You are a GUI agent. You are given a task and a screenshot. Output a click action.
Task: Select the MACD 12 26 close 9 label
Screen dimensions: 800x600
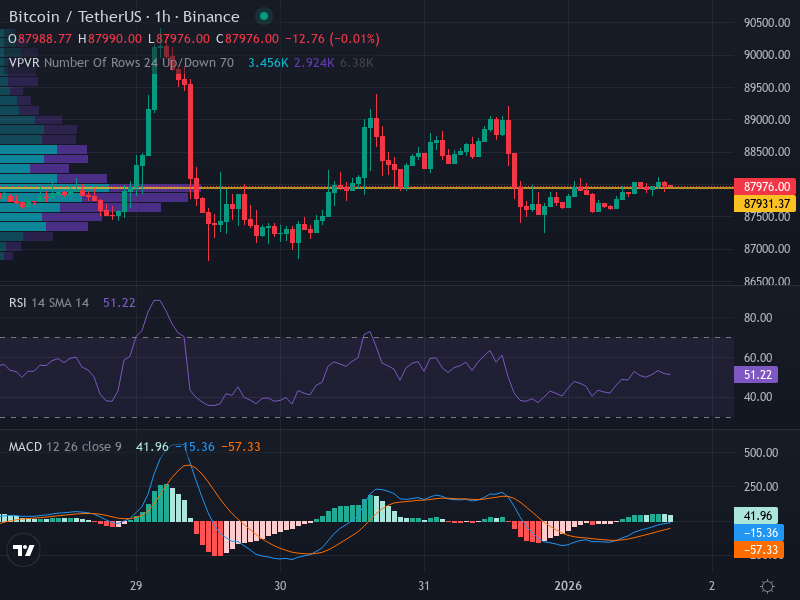point(65,446)
